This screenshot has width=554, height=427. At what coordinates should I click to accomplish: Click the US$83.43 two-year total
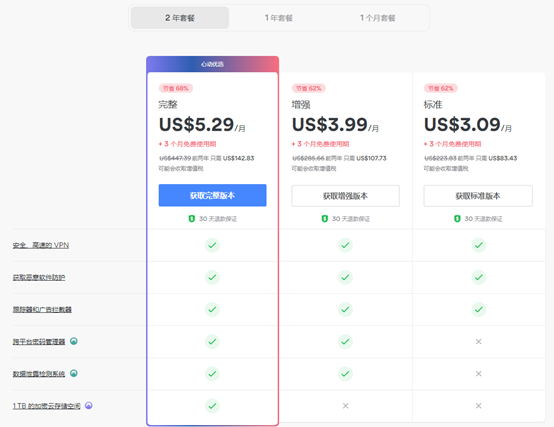coord(503,158)
